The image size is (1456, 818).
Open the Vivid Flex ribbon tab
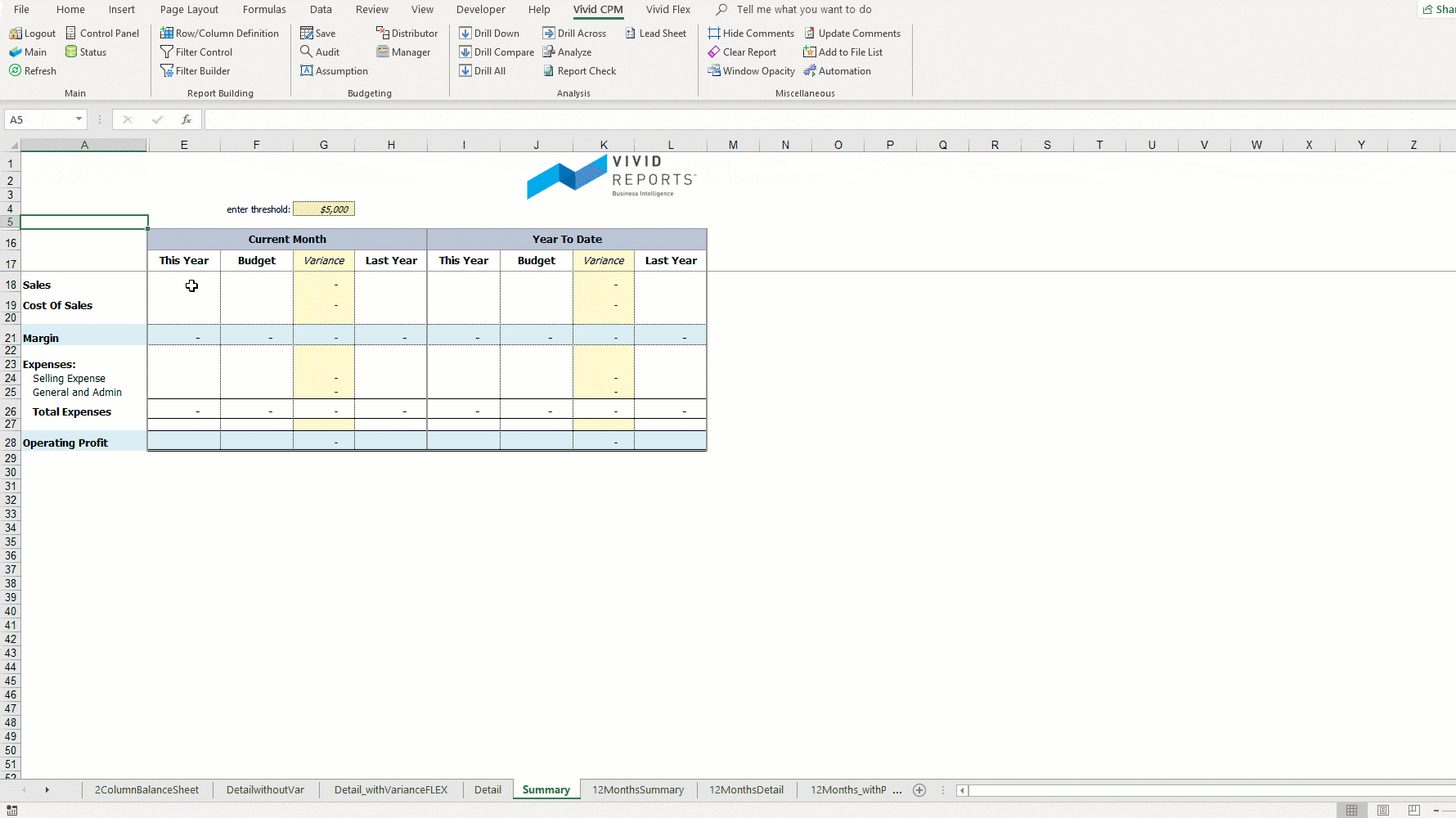point(668,10)
